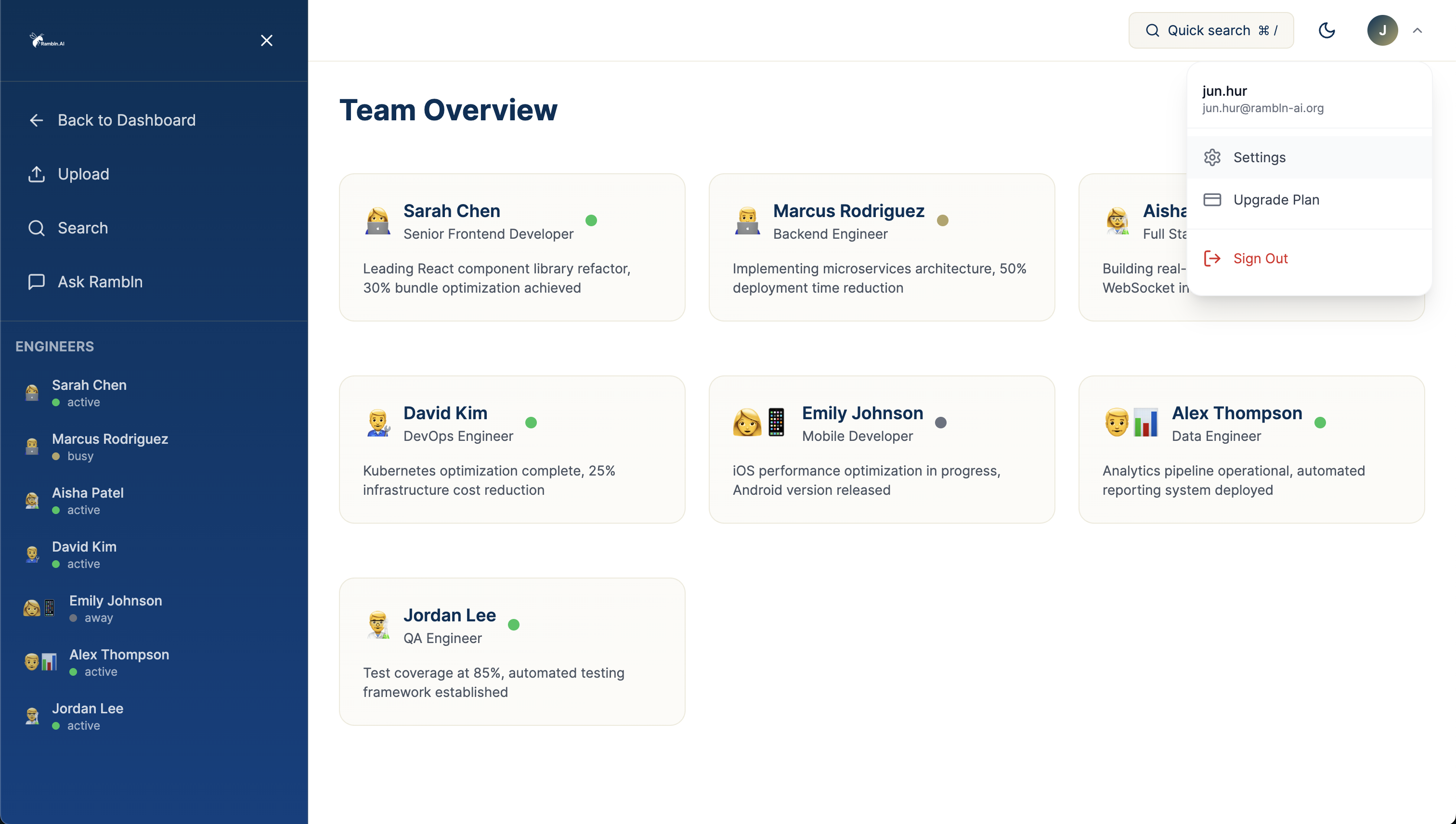Image resolution: width=1456 pixels, height=824 pixels.
Task: Click the Back to Dashboard arrow
Action: coord(36,120)
